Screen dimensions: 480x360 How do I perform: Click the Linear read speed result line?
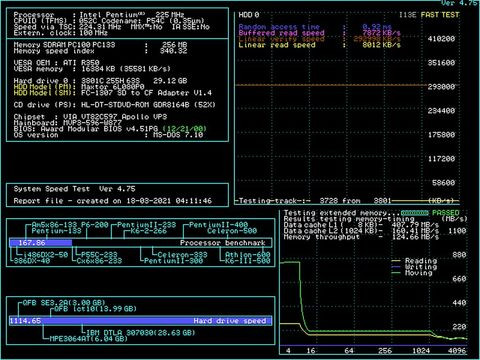[x=319, y=45]
